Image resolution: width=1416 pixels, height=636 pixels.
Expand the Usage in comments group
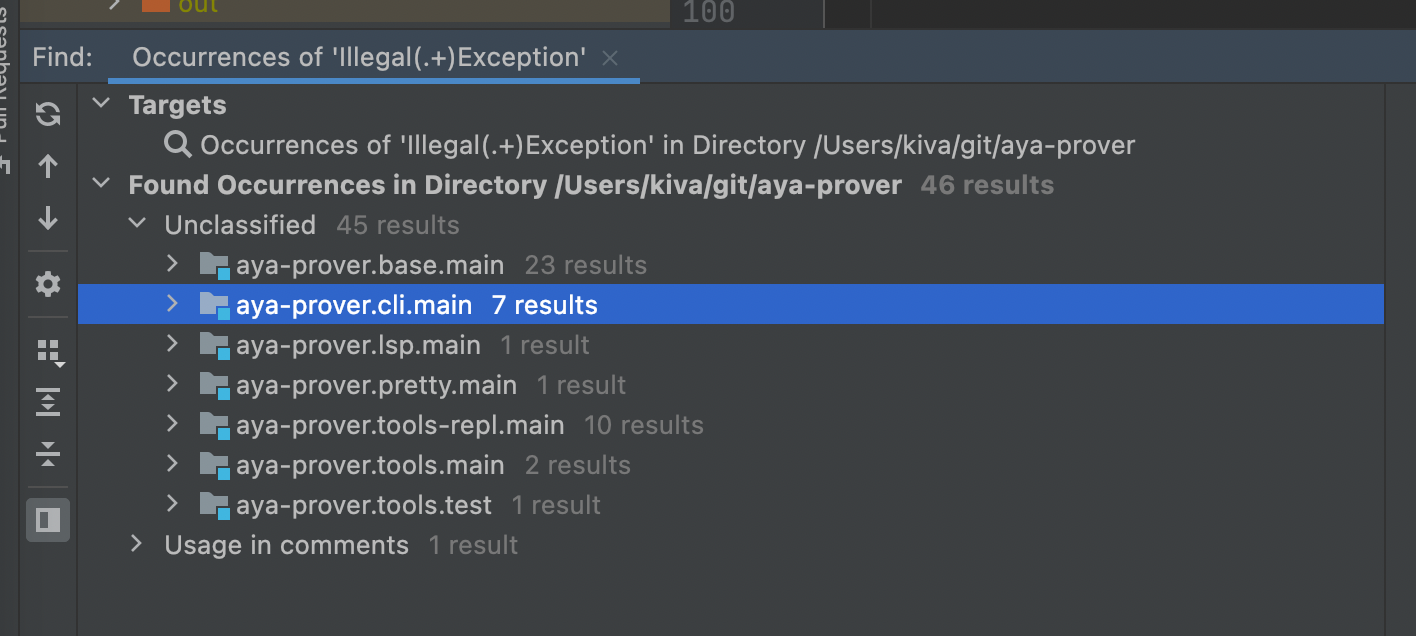tap(136, 544)
